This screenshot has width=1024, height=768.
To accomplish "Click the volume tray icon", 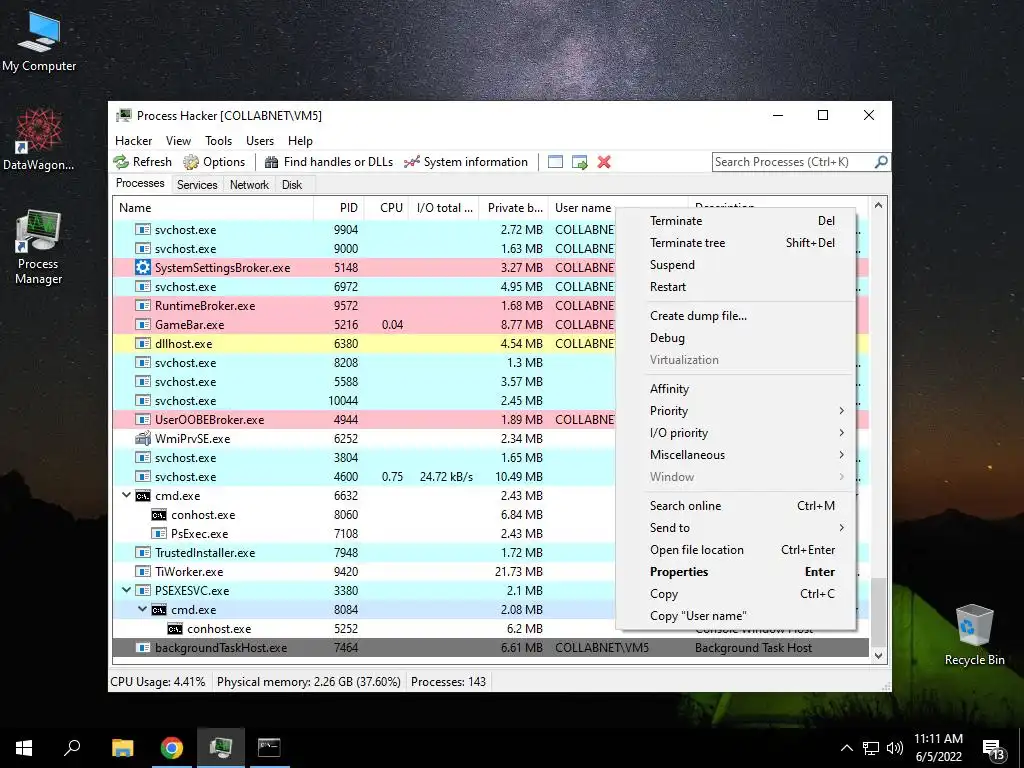I will (x=895, y=748).
